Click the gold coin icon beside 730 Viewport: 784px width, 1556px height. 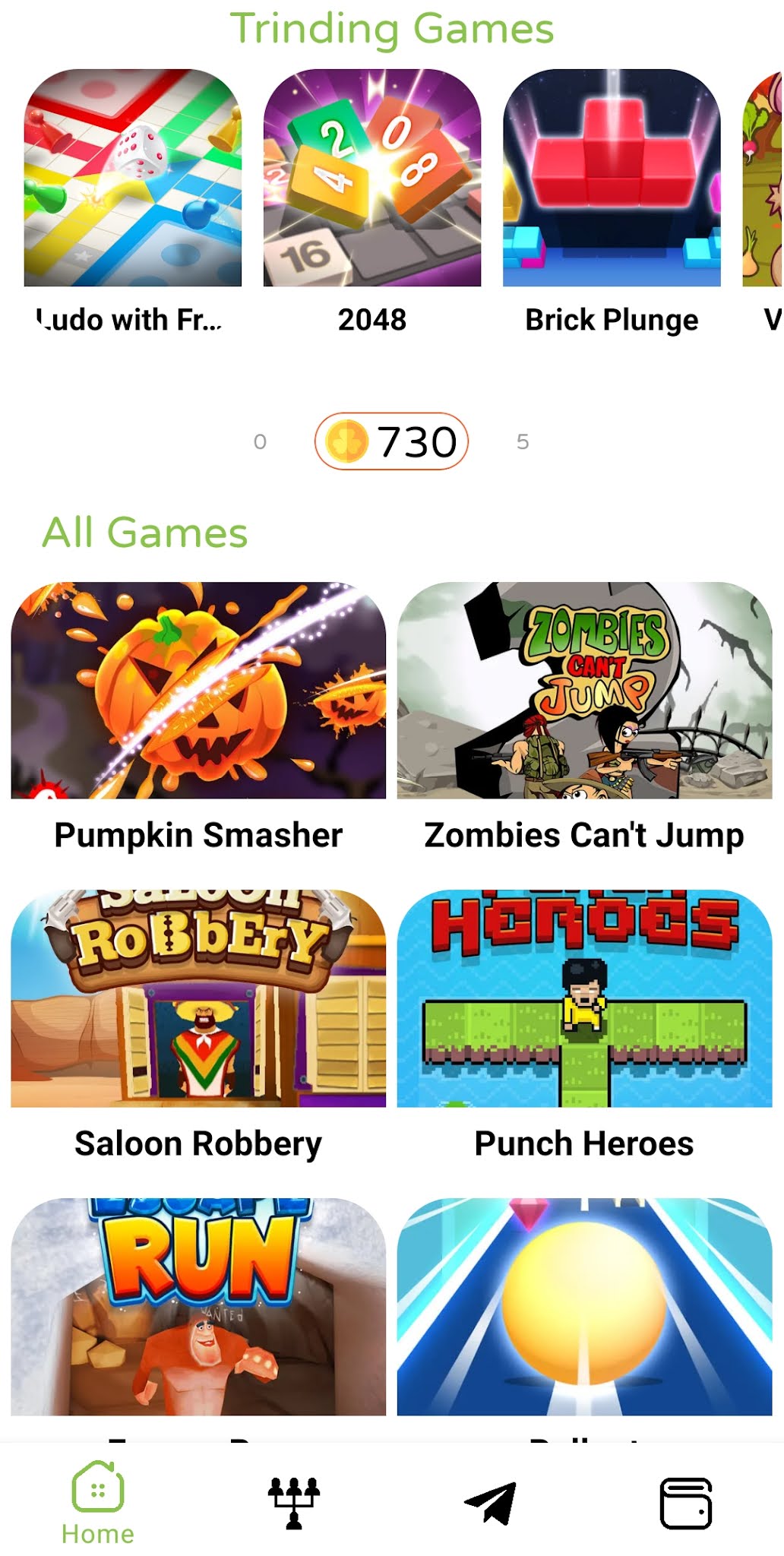pyautogui.click(x=346, y=441)
